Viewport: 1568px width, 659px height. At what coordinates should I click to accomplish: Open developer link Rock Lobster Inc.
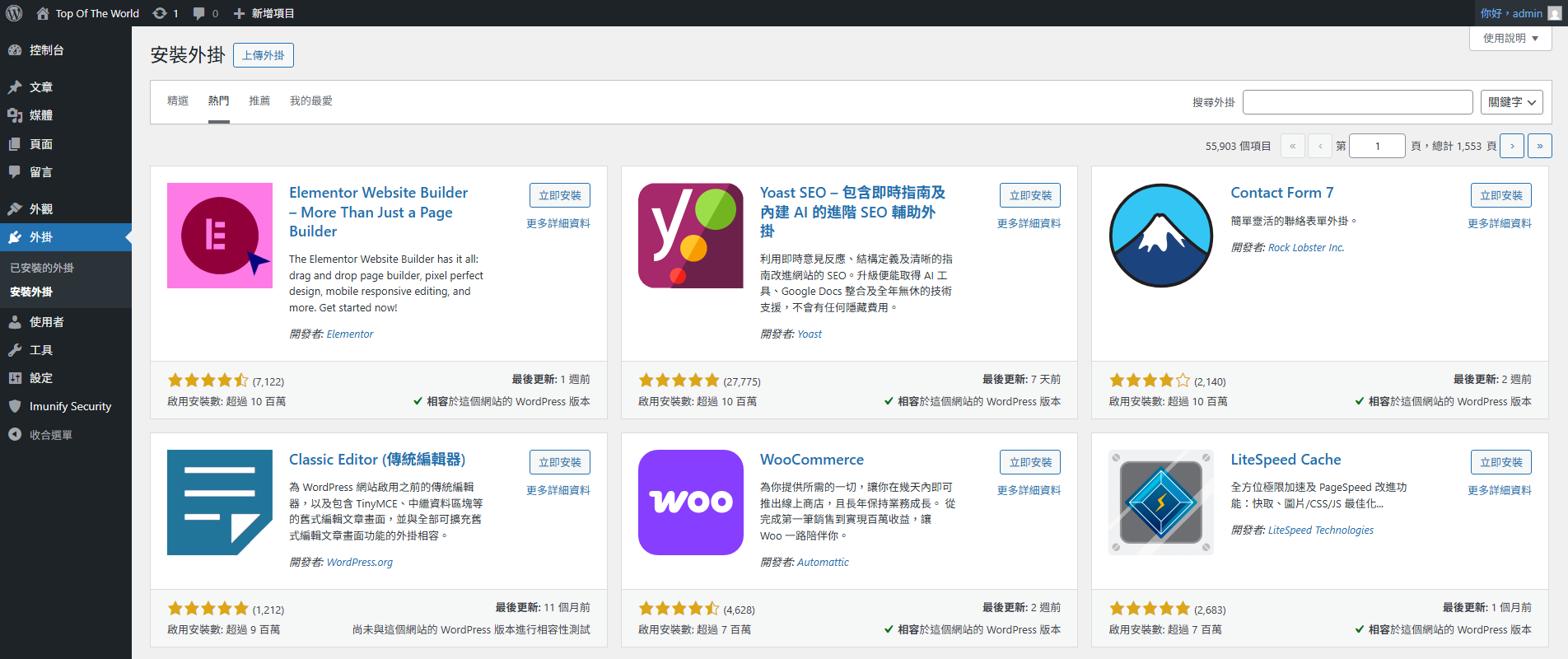click(1306, 247)
